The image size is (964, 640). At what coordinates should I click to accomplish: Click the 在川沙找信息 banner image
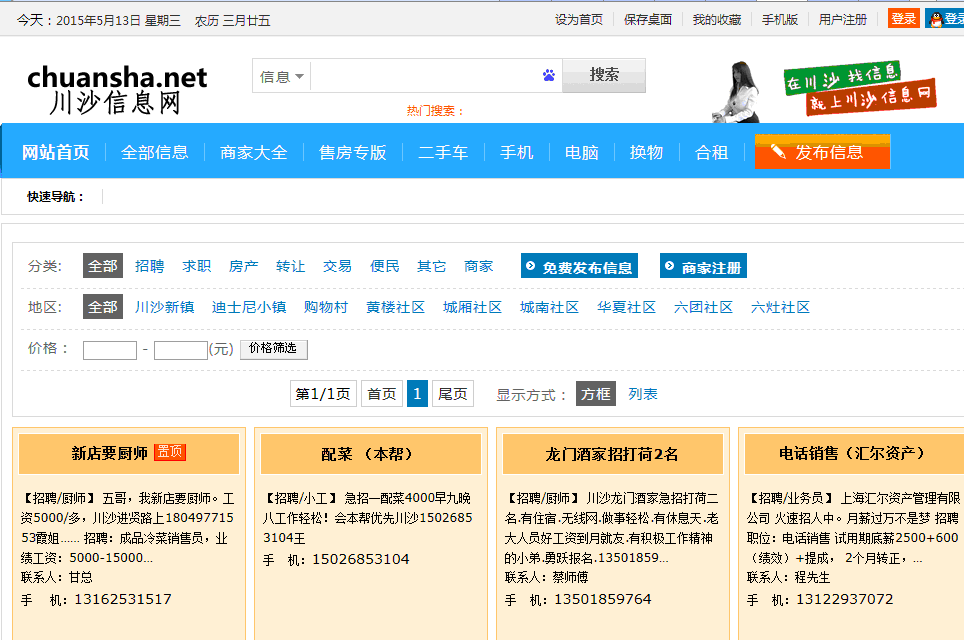tap(859, 88)
